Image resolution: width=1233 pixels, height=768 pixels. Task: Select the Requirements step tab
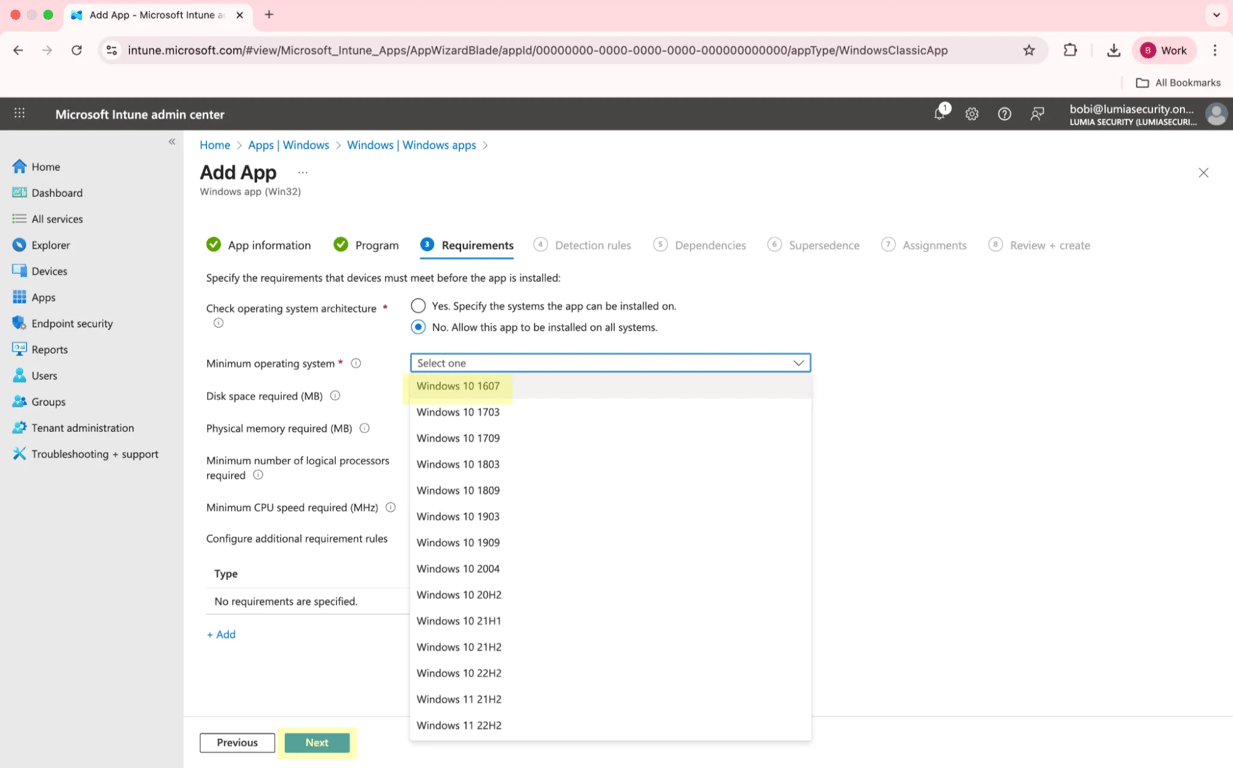tap(467, 245)
